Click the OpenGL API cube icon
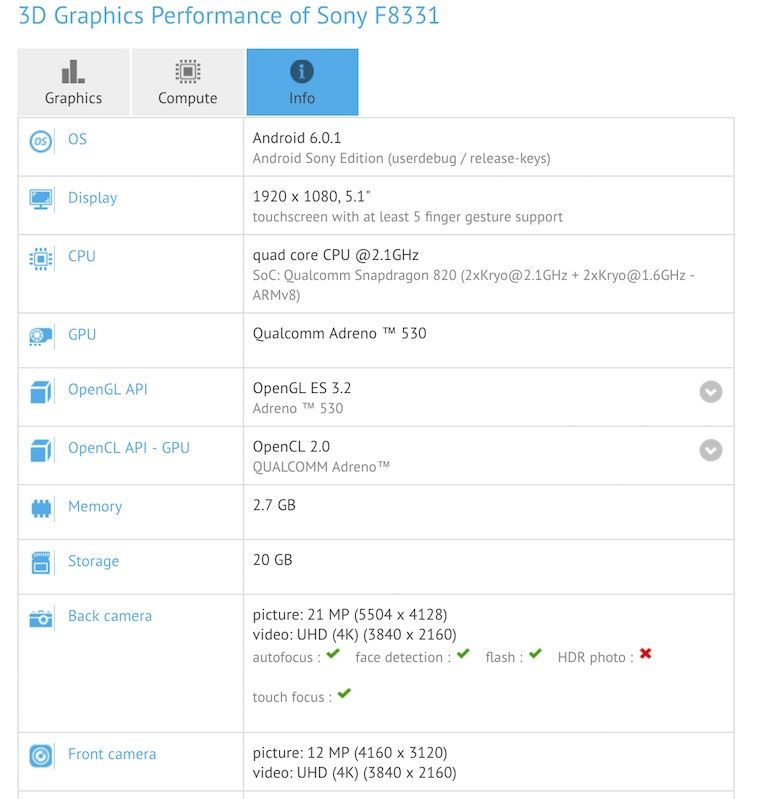 [x=41, y=392]
